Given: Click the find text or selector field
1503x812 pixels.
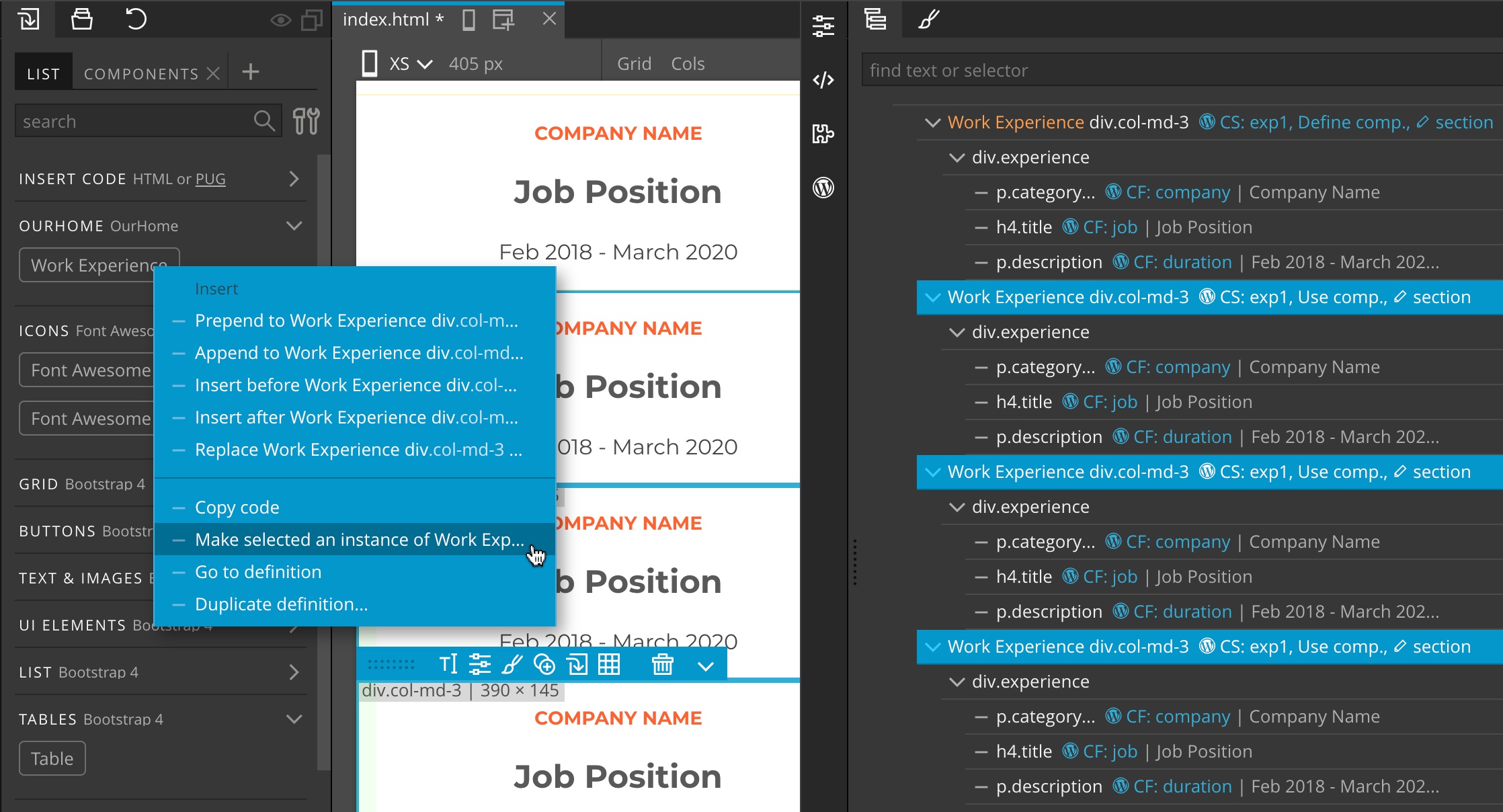Looking at the screenshot, I should [1182, 70].
